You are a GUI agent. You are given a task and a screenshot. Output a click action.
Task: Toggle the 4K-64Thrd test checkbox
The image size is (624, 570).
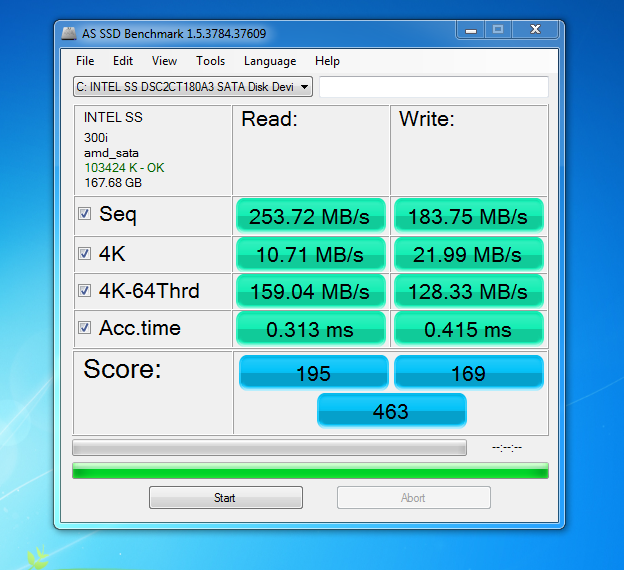click(84, 290)
